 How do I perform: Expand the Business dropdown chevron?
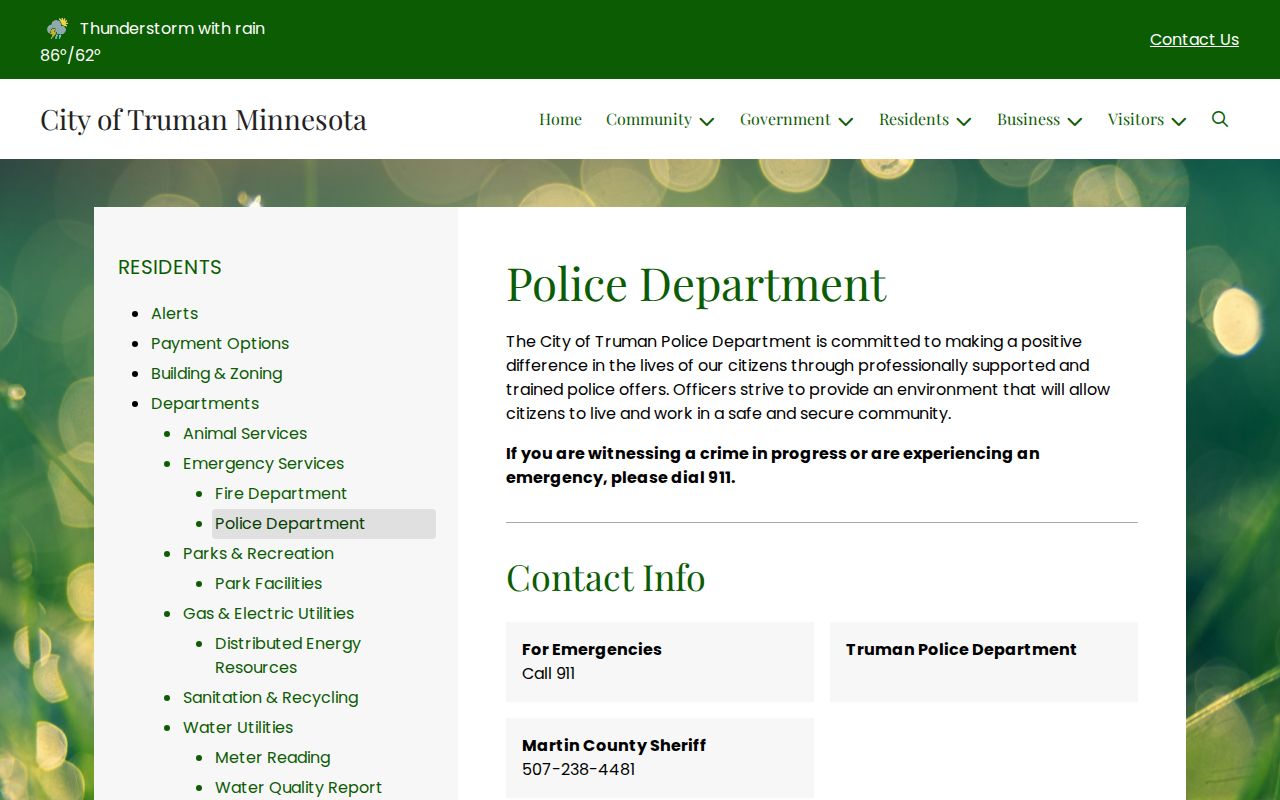[1075, 121]
